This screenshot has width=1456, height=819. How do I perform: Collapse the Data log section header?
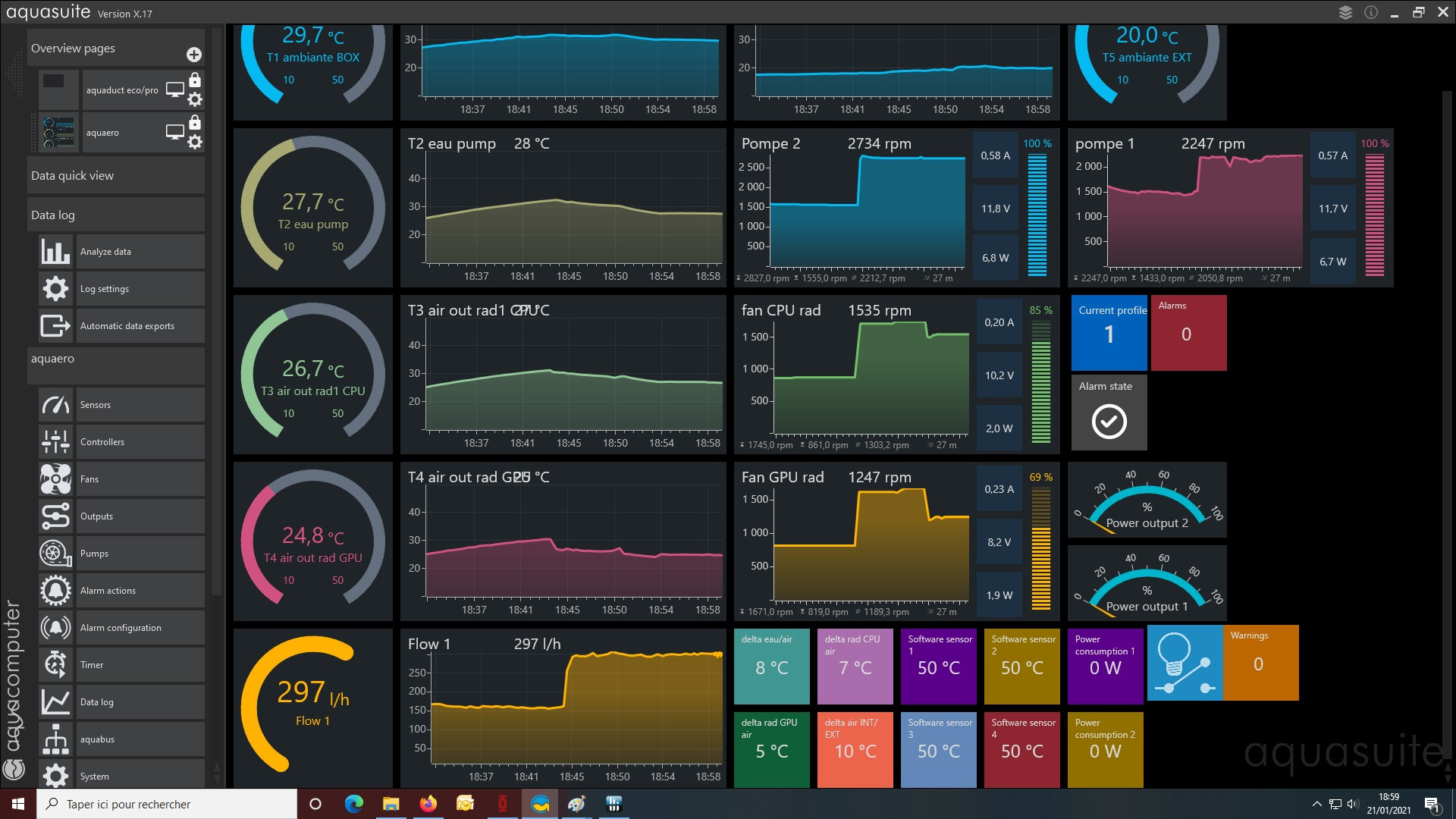tap(116, 215)
